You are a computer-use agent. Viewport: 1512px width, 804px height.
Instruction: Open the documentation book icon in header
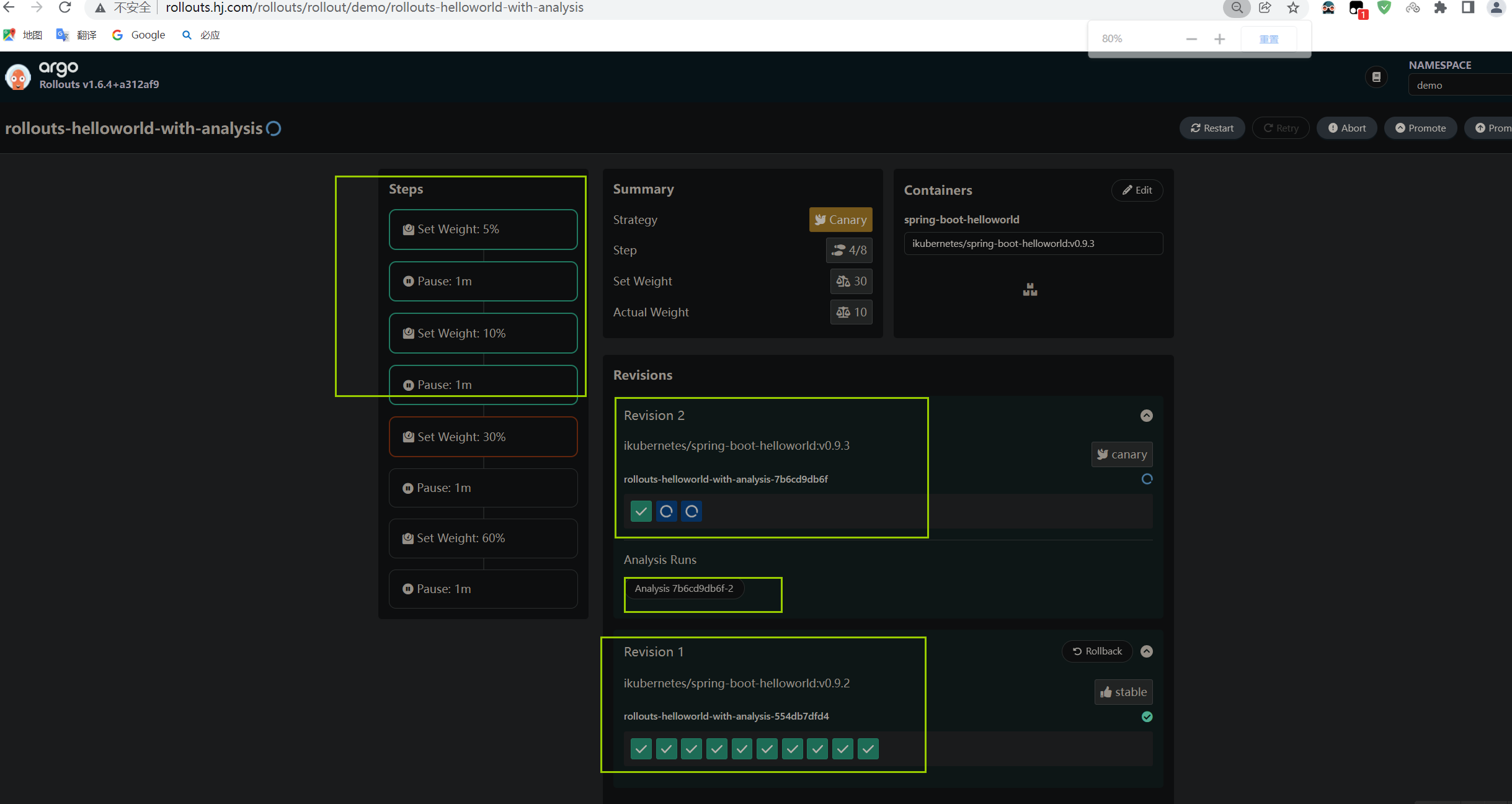1376,77
